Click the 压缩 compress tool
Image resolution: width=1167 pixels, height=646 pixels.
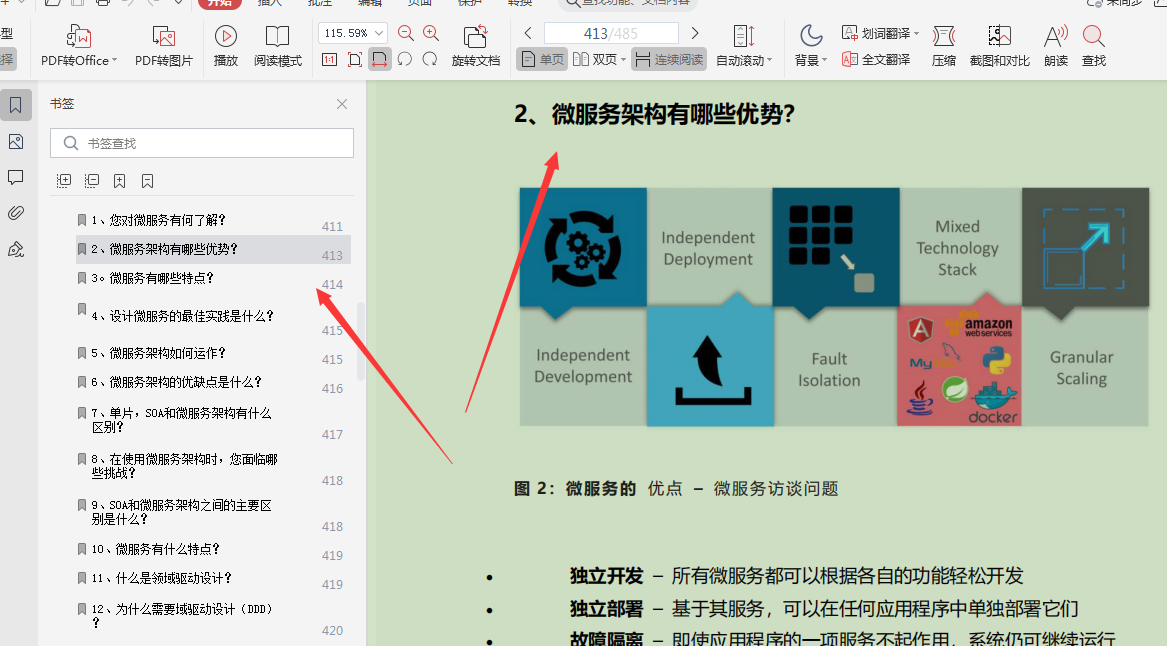944,45
